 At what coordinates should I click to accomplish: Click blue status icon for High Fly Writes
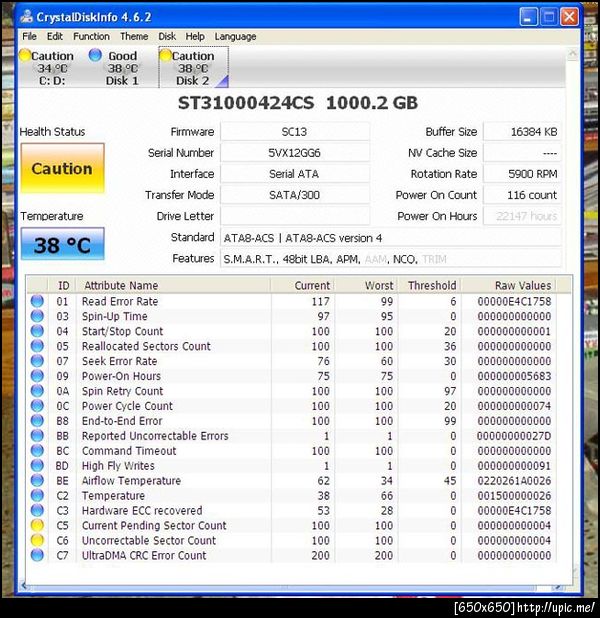coord(37,466)
